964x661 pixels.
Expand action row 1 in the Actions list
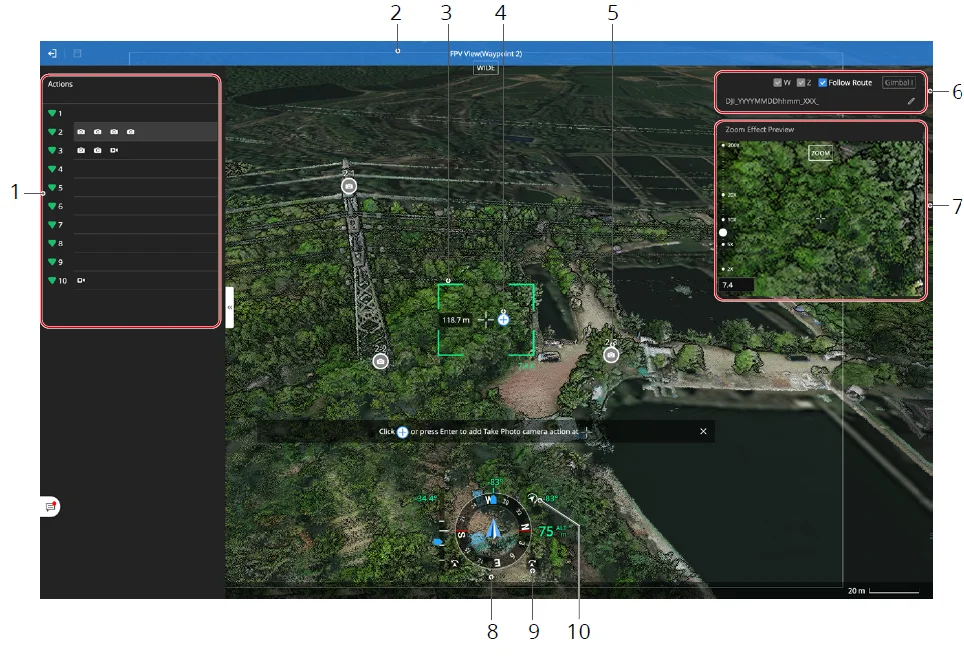pyautogui.click(x=54, y=113)
